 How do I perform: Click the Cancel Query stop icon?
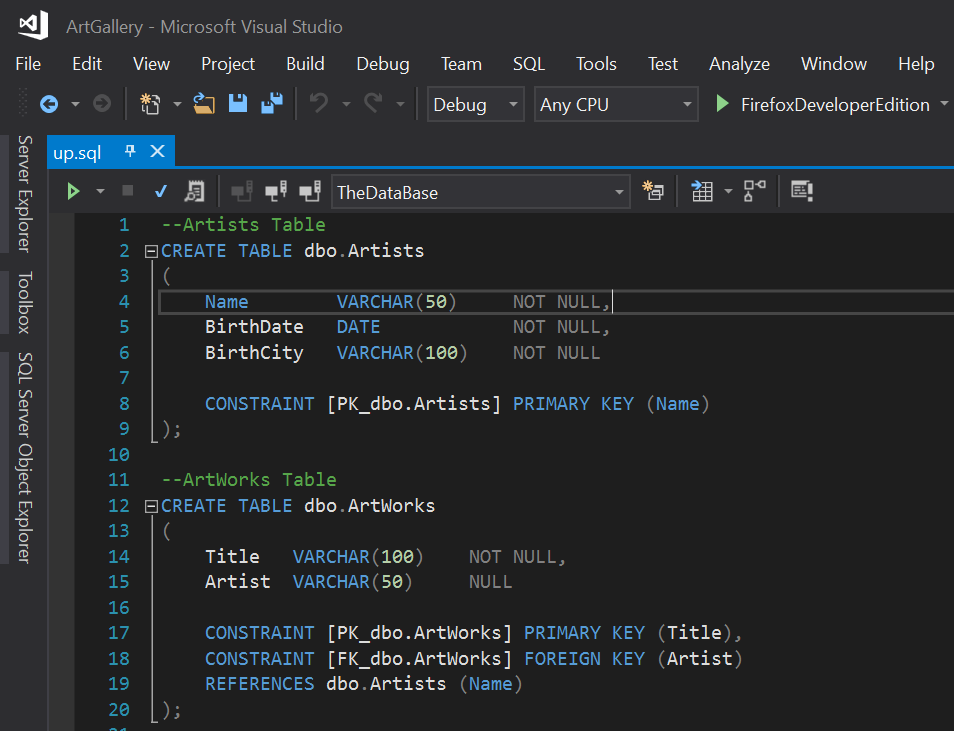point(127,191)
